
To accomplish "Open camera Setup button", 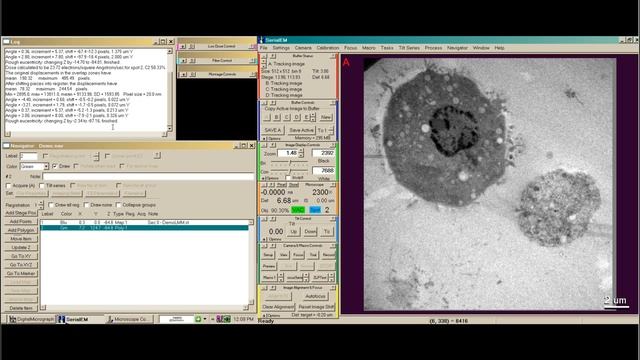I will tap(268, 255).
